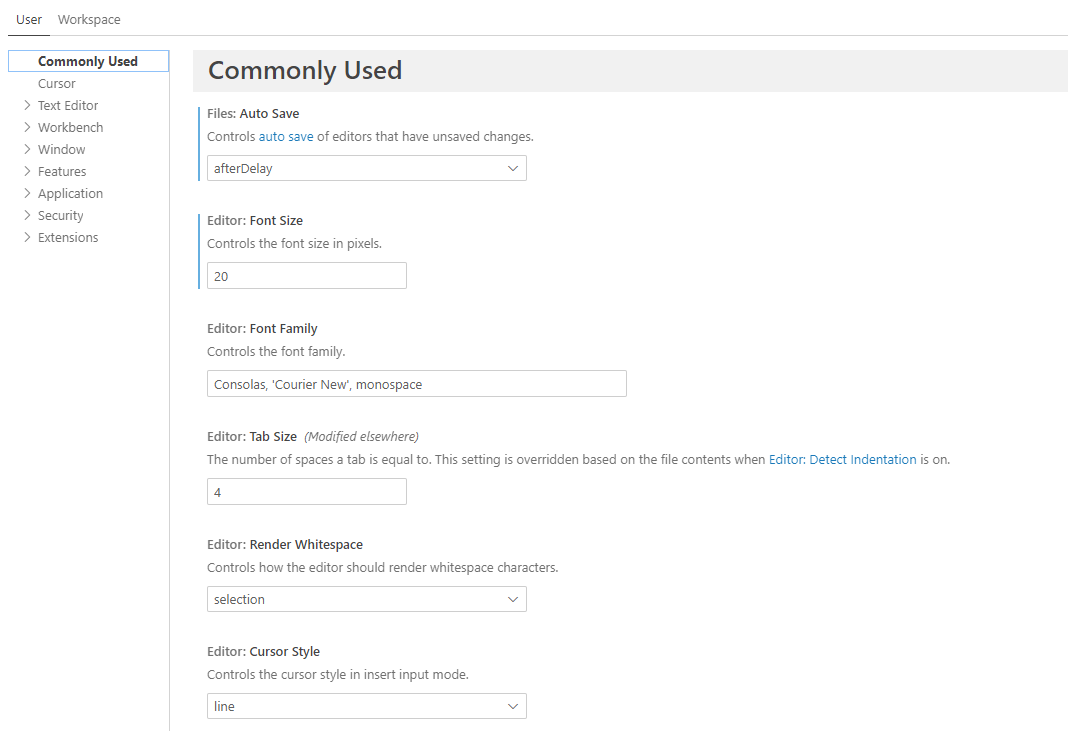Open the Render Whitespace dropdown

366,600
